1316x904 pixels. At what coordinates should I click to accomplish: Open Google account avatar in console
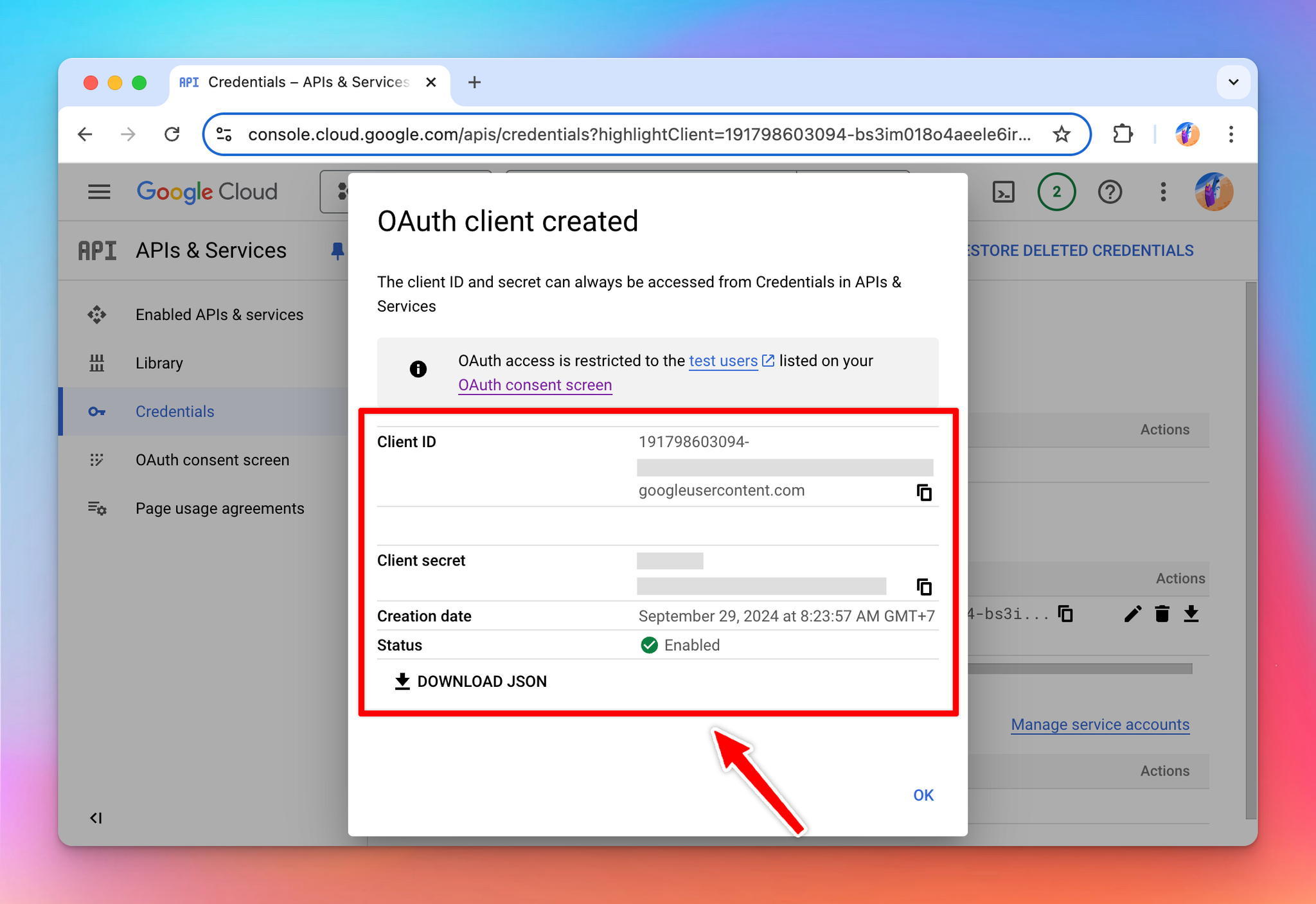coord(1214,191)
